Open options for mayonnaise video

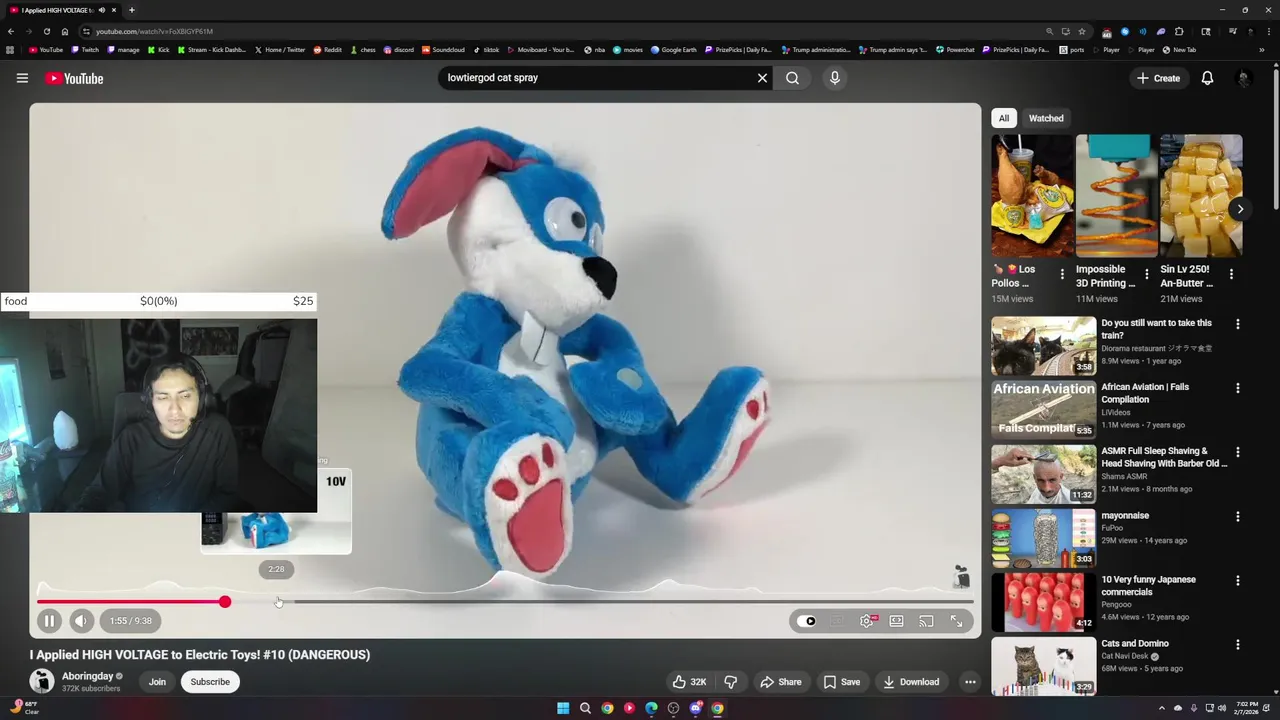(1238, 516)
